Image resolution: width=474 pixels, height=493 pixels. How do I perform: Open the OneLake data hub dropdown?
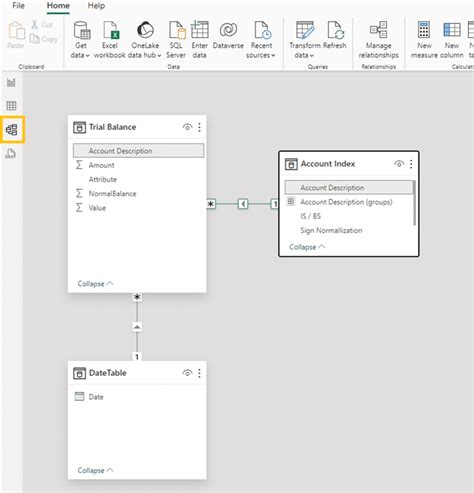tap(145, 40)
